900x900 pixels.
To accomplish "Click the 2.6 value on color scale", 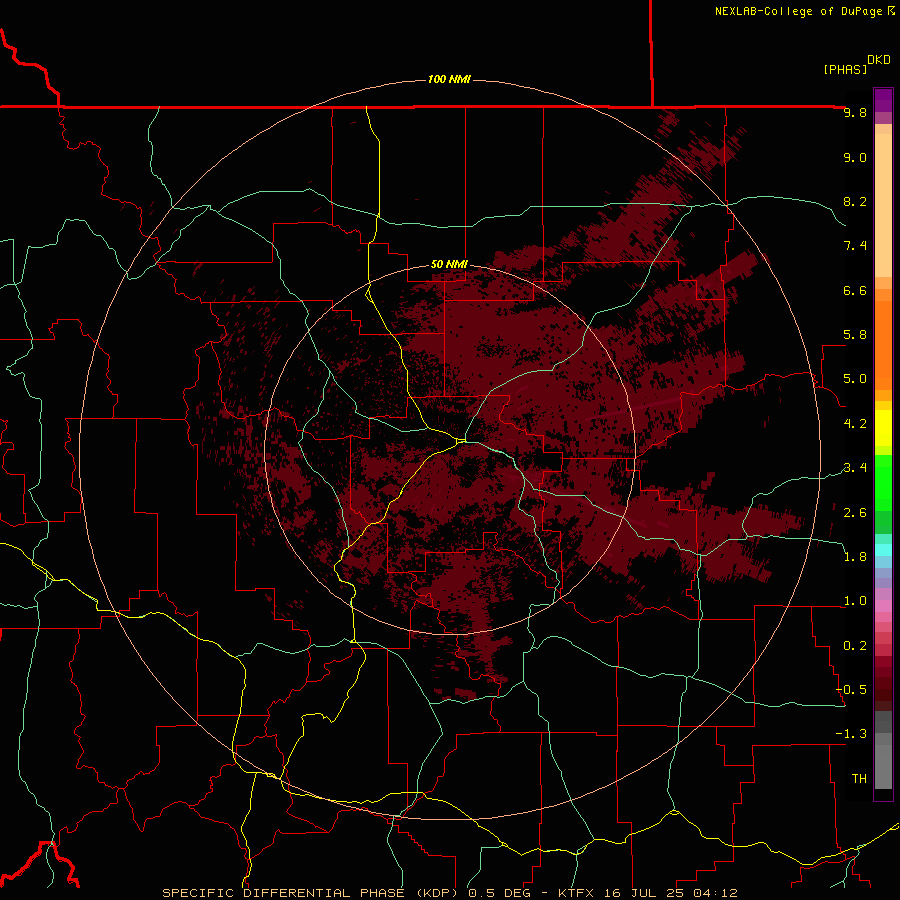I will 855,513.
